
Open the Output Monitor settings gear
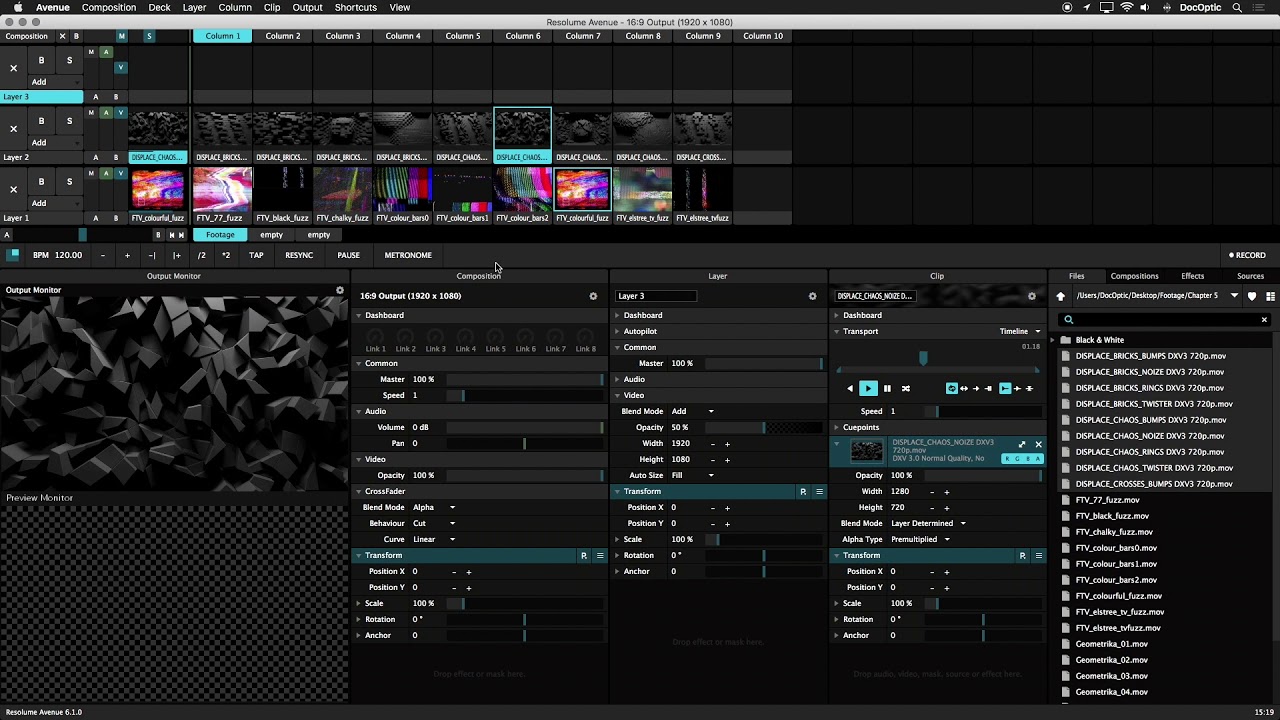pos(340,290)
